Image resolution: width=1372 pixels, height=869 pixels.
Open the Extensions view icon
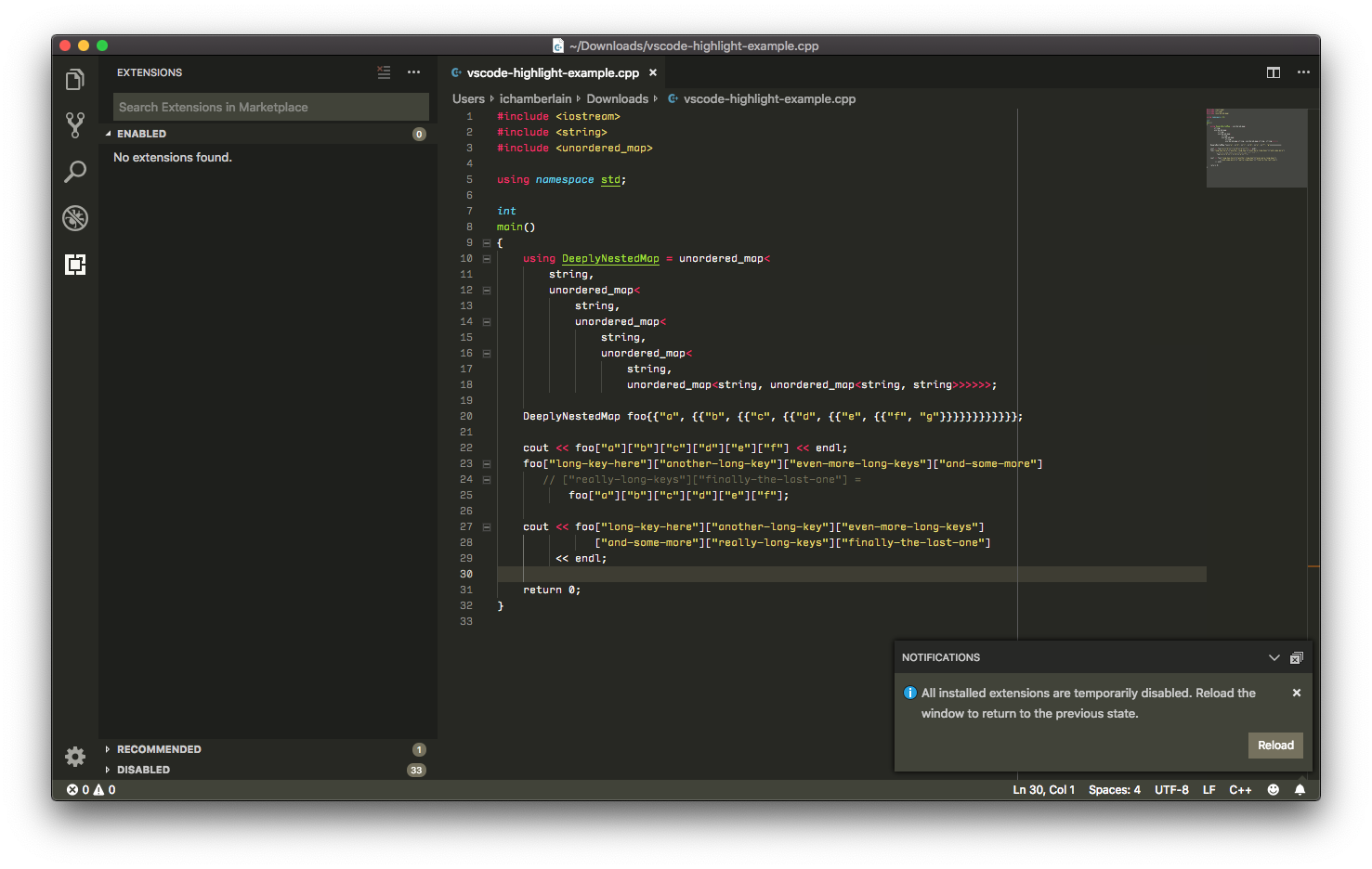pos(74,265)
